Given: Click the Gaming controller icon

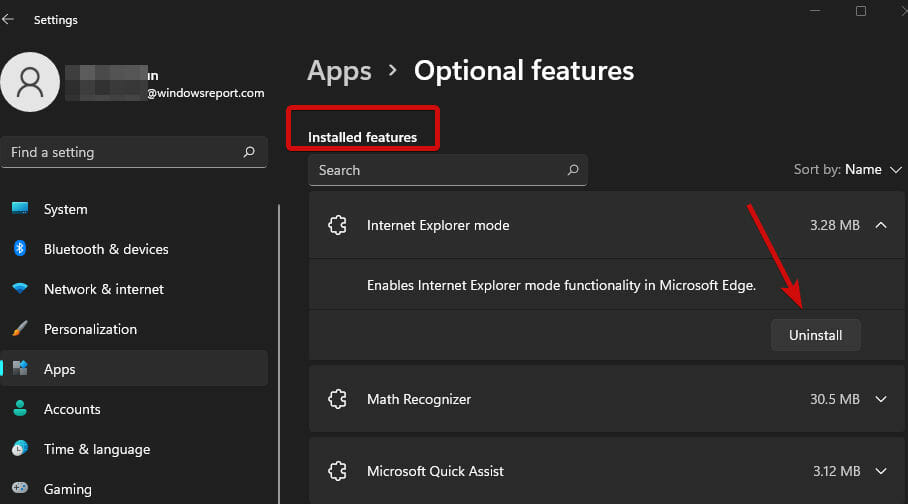Looking at the screenshot, I should click(x=20, y=488).
